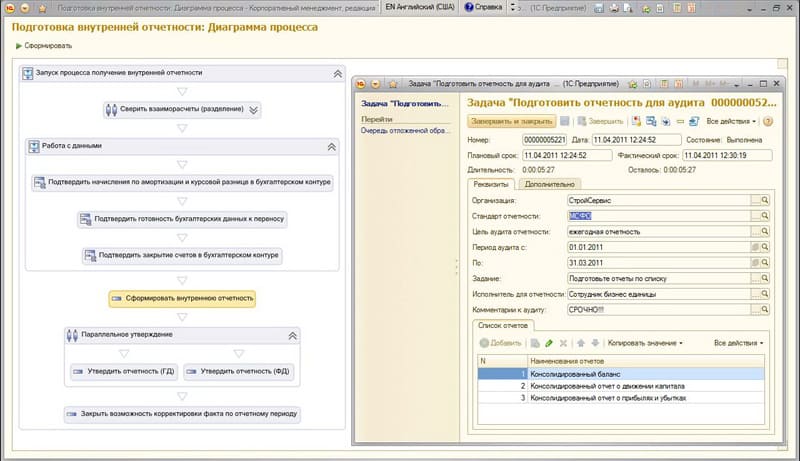Open Стандарт отчетности selection ellipsis button

pyautogui.click(x=755, y=216)
